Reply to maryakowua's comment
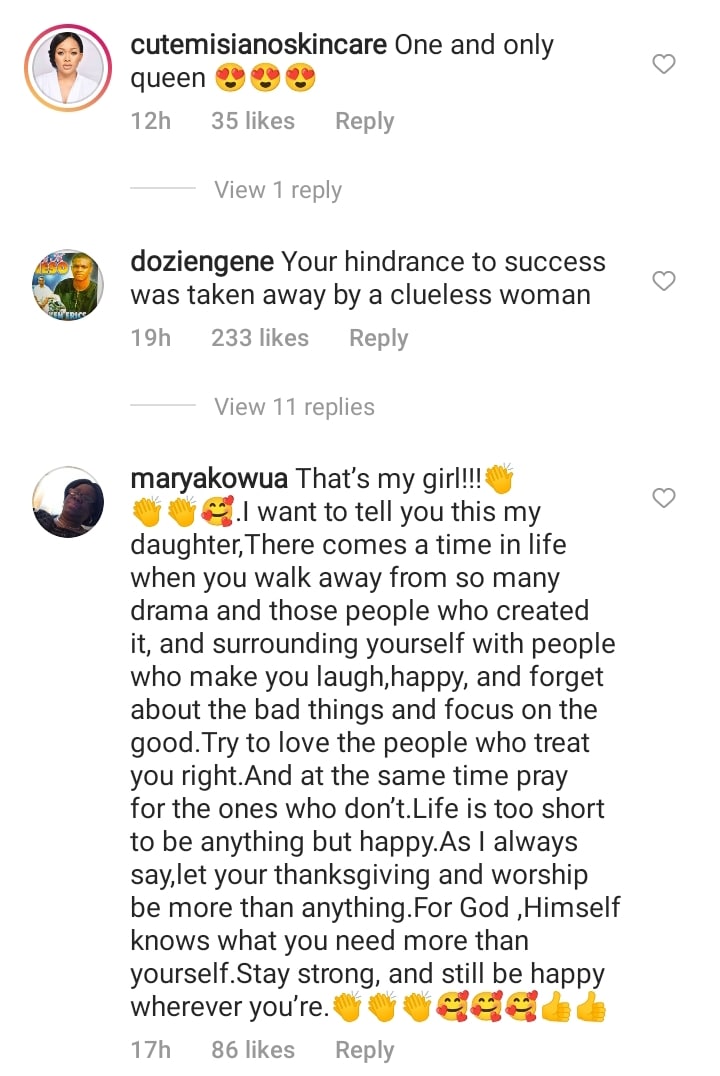This screenshot has height=1076, width=720. tap(364, 1050)
